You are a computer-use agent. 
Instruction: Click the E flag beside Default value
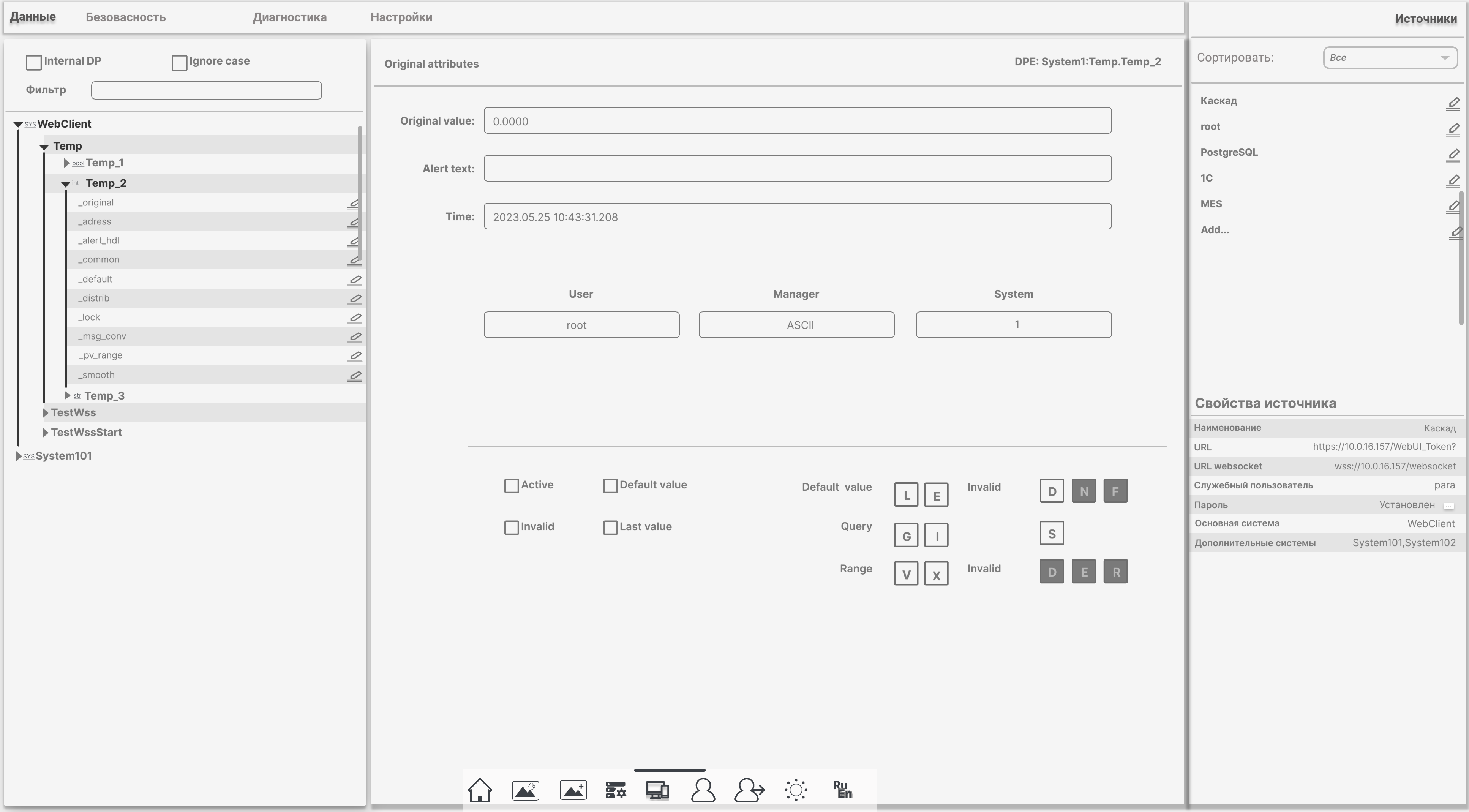(x=937, y=495)
